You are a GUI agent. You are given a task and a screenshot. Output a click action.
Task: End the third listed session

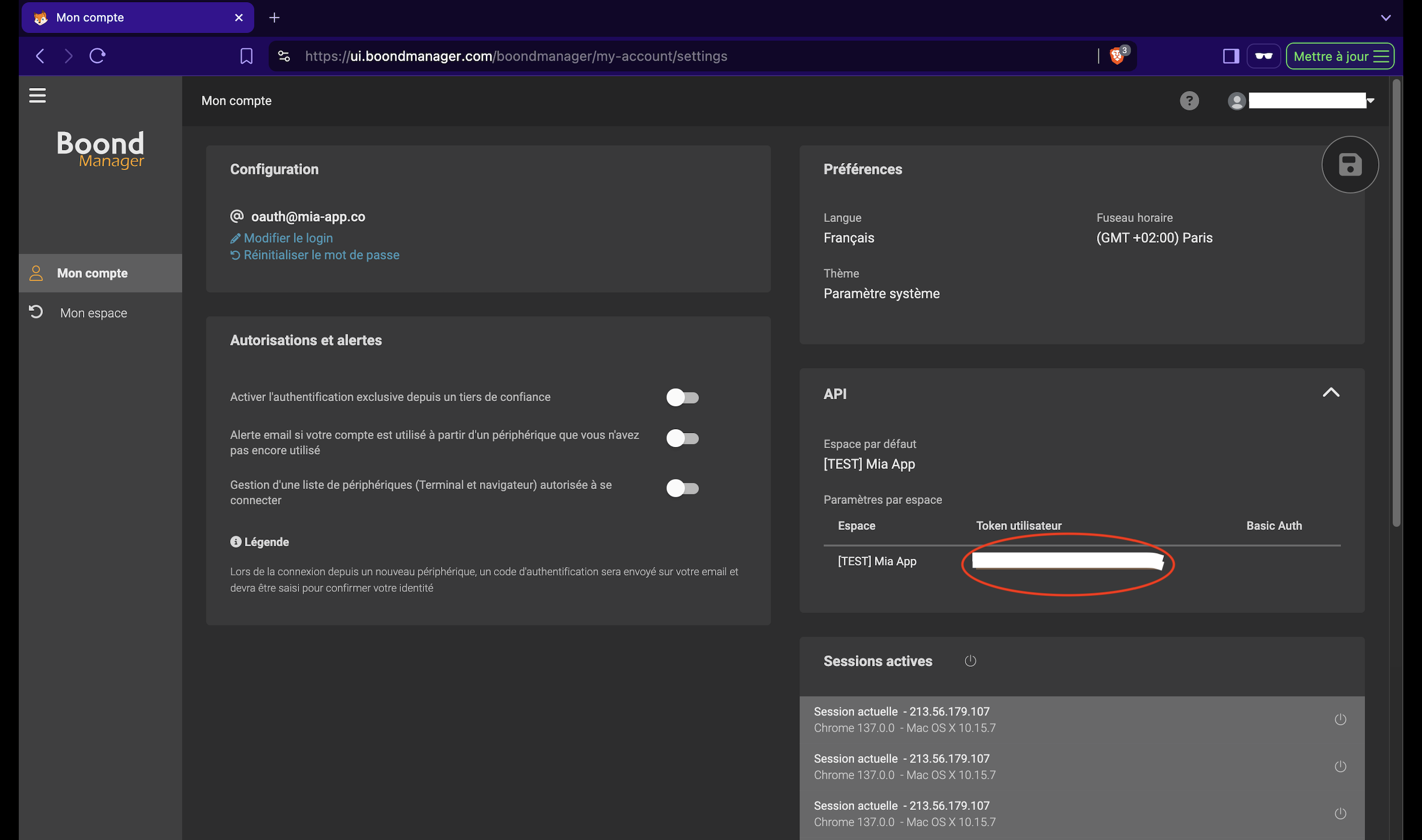coord(1340,813)
